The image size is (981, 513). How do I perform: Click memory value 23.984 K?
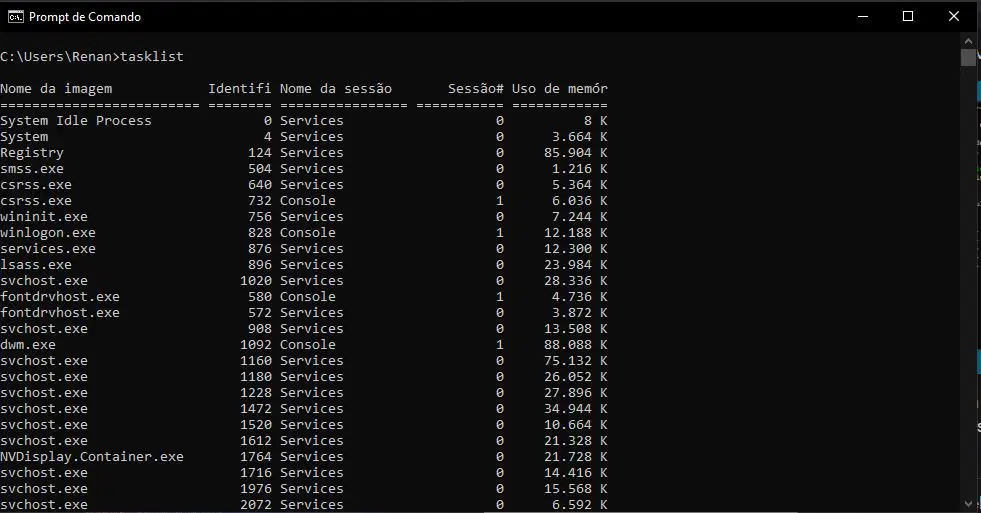[576, 265]
